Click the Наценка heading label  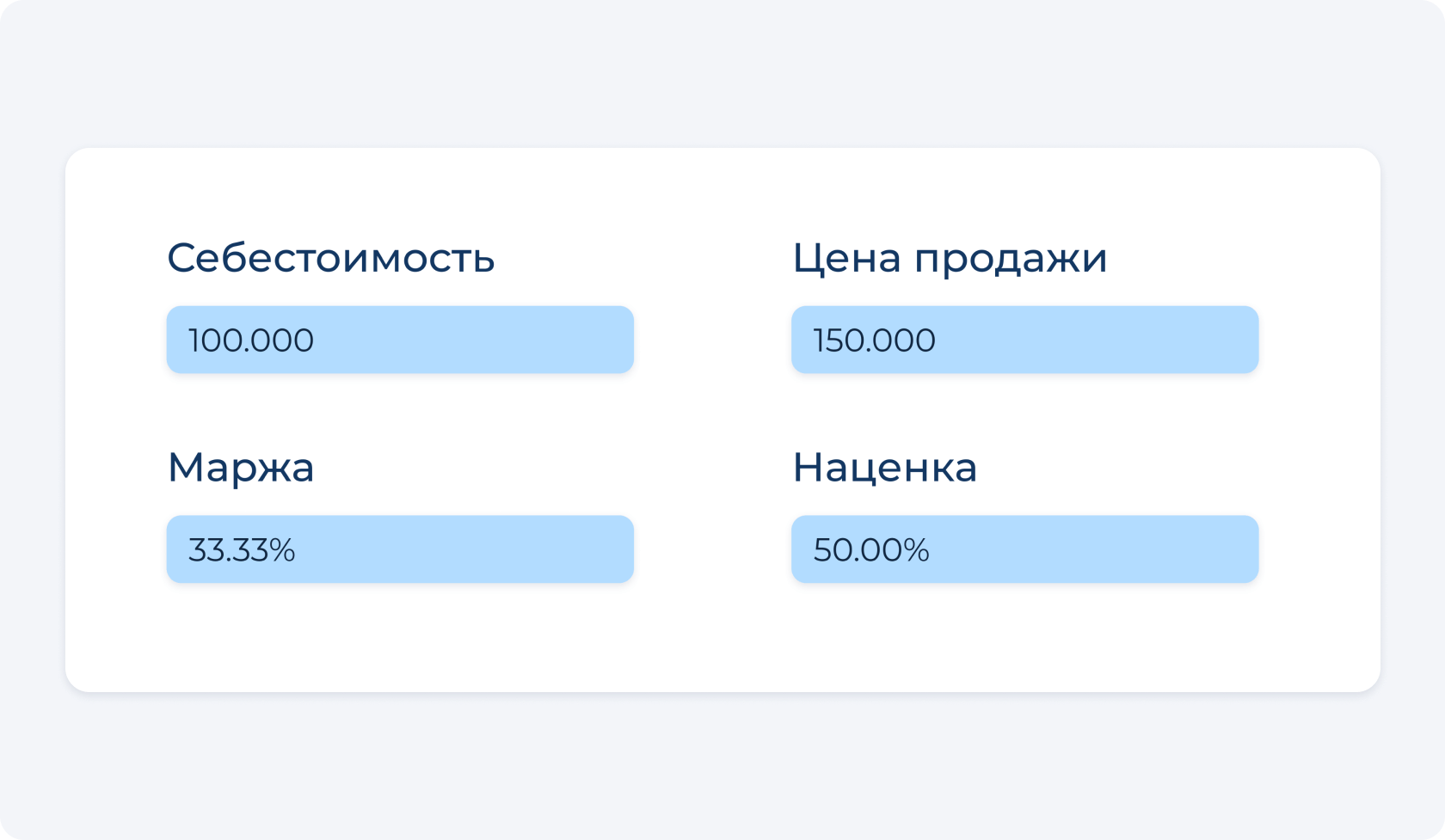coord(884,468)
